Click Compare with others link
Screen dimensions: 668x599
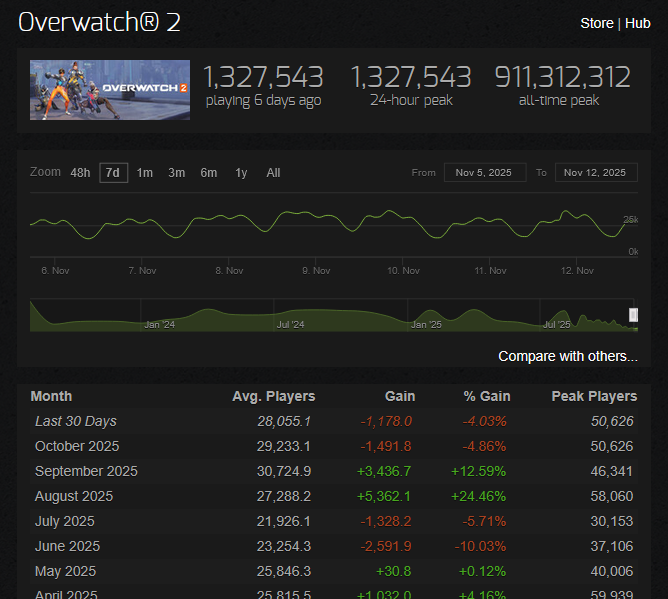[568, 356]
